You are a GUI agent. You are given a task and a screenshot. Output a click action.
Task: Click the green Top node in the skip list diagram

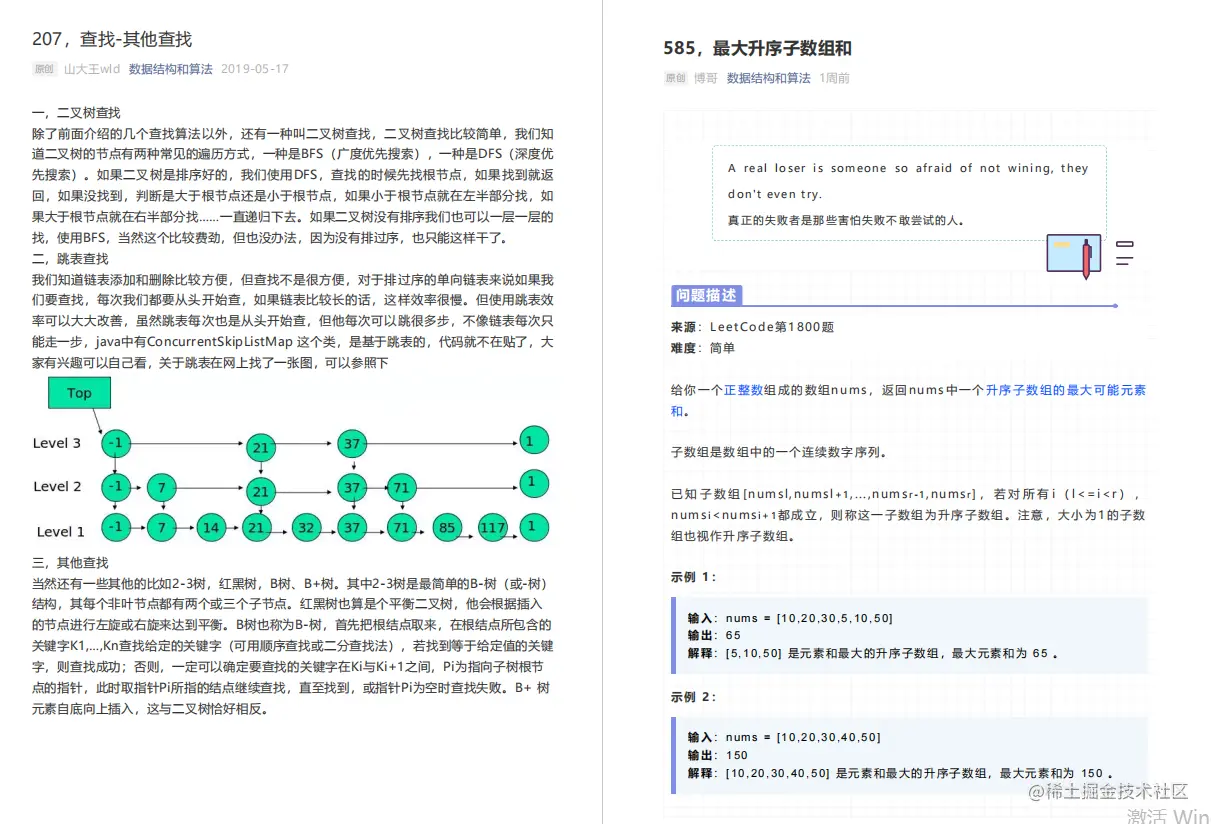[x=79, y=393]
